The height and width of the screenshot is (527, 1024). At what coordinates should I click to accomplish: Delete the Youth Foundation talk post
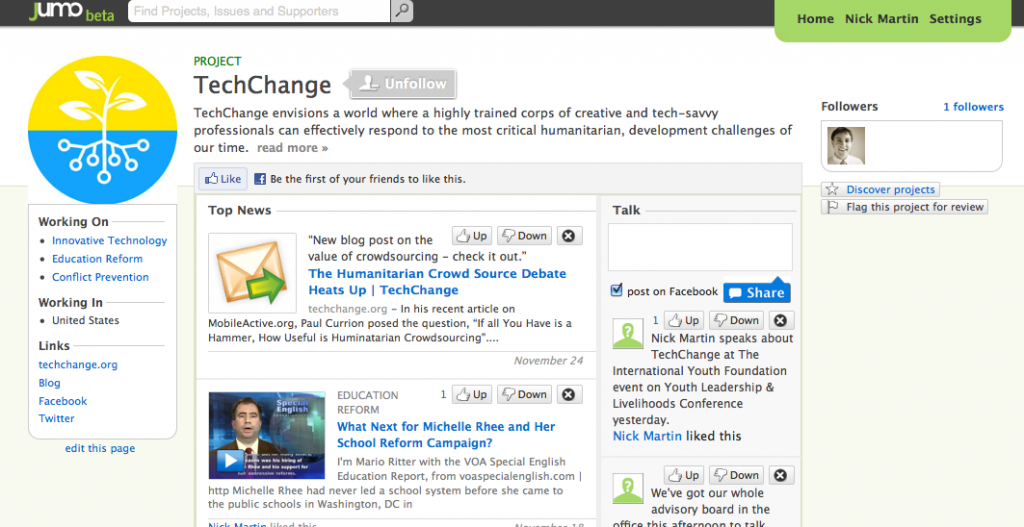(x=781, y=320)
